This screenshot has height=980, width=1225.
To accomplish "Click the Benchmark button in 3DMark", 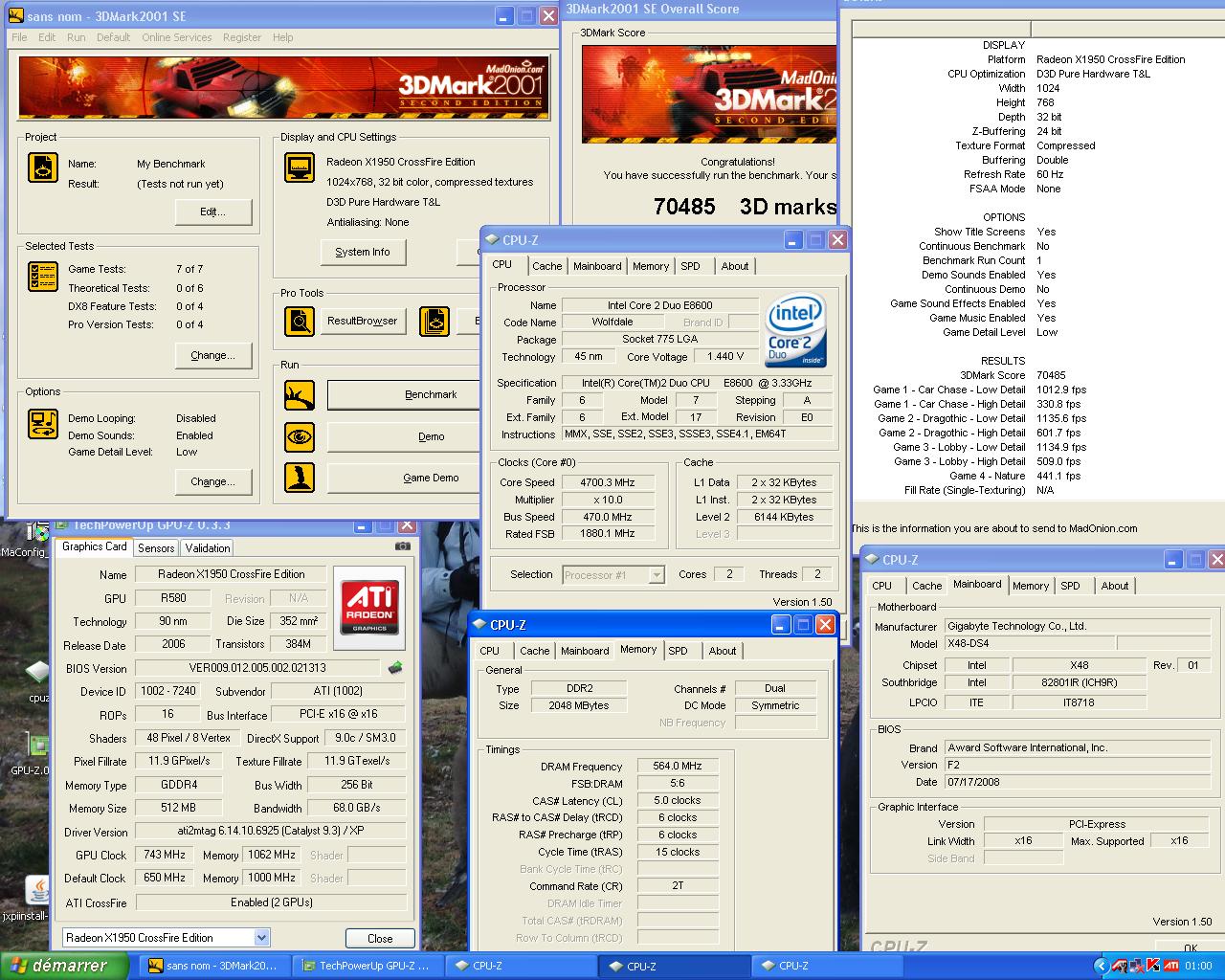I will coord(404,394).
